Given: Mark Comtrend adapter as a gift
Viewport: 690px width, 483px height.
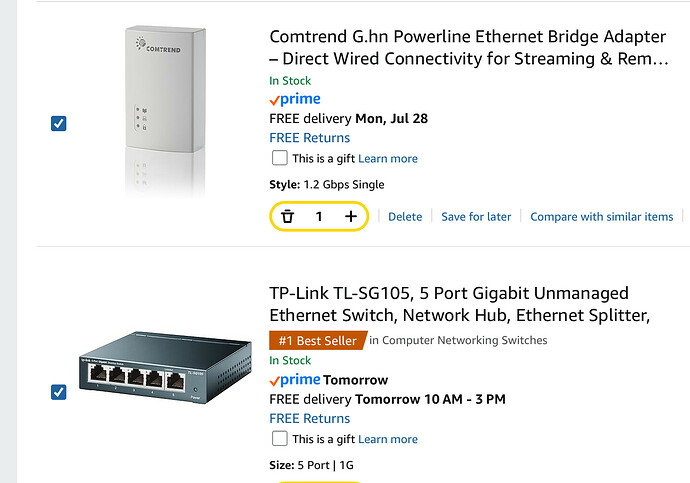Looking at the screenshot, I should 280,158.
